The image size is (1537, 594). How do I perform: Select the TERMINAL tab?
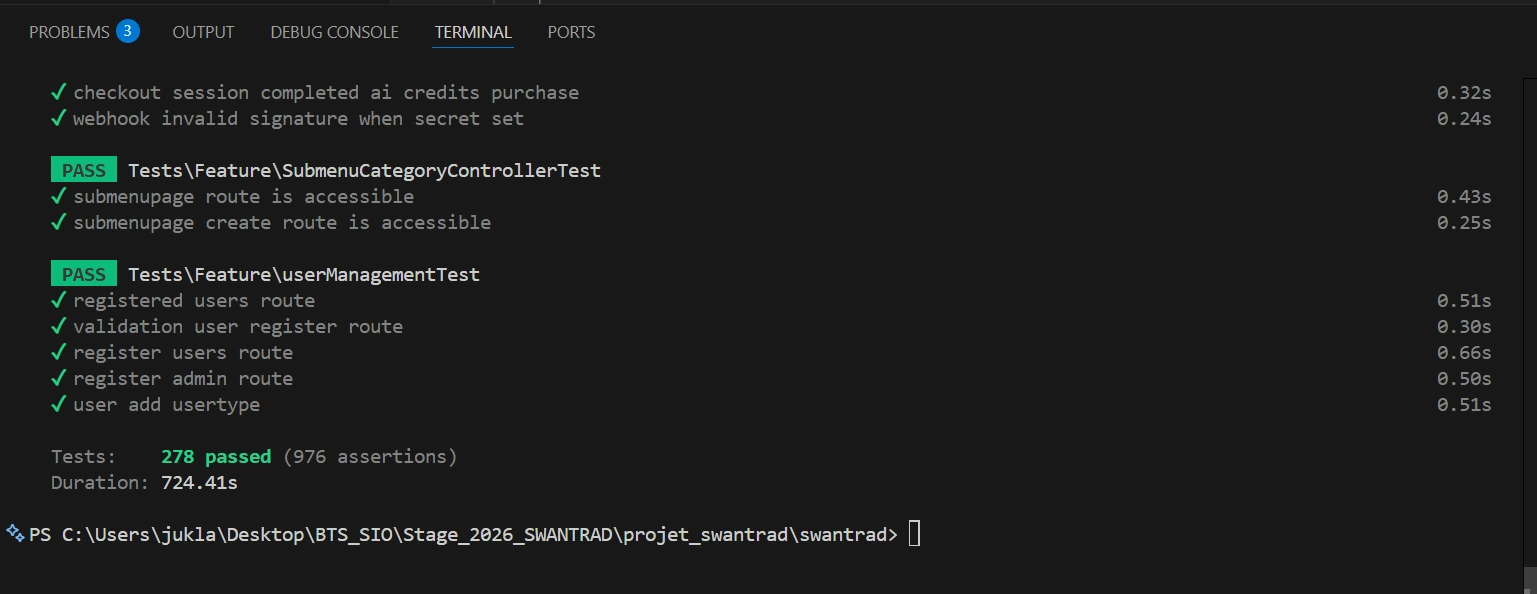(x=472, y=31)
